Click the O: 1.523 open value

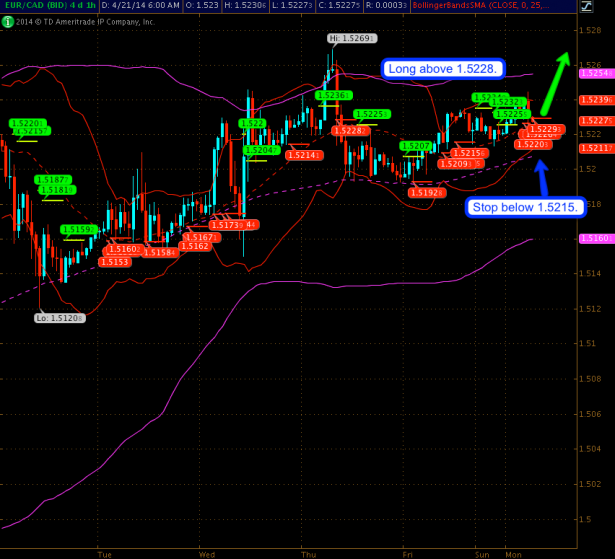click(x=202, y=5)
